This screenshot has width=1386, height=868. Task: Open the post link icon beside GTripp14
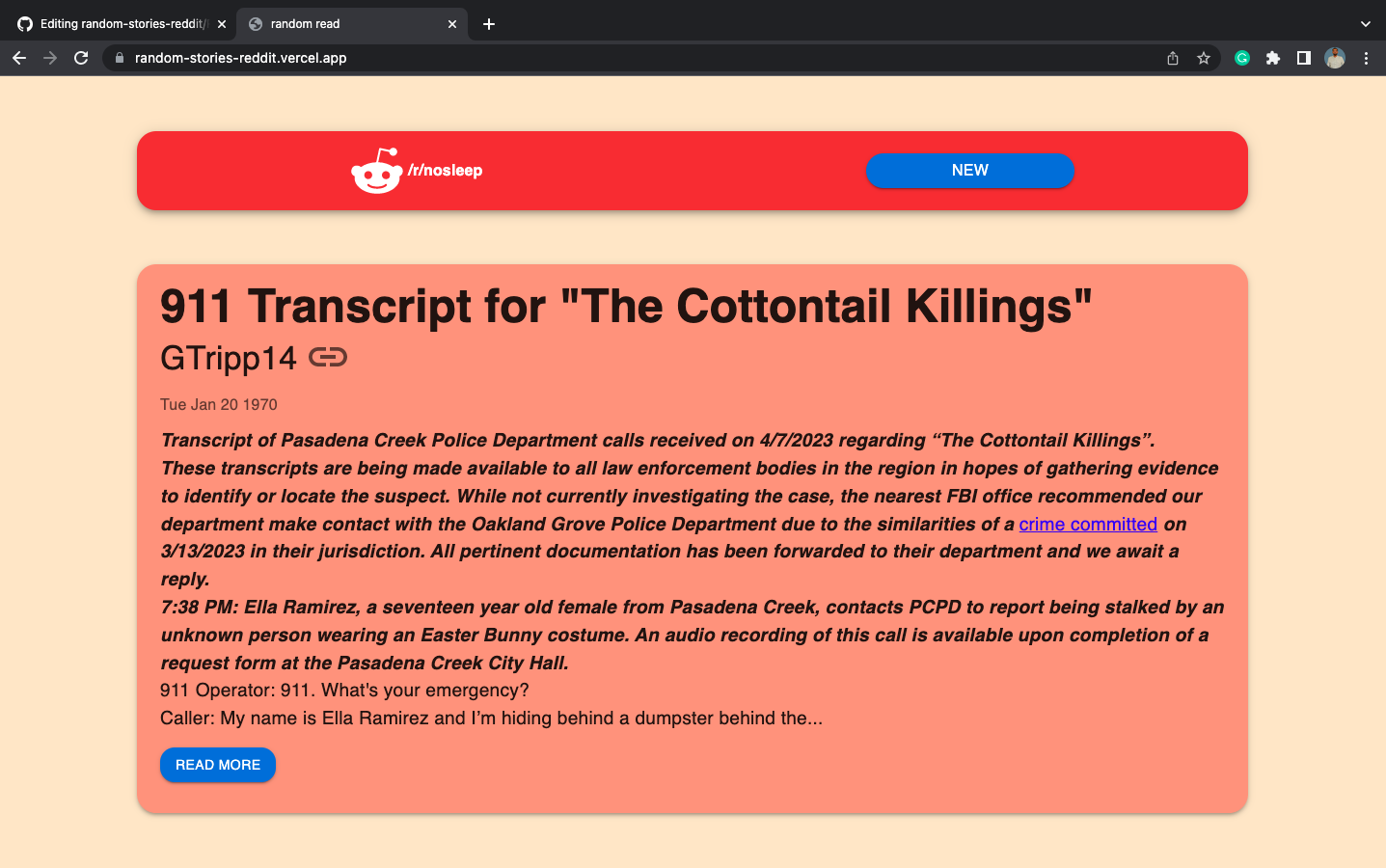[328, 358]
